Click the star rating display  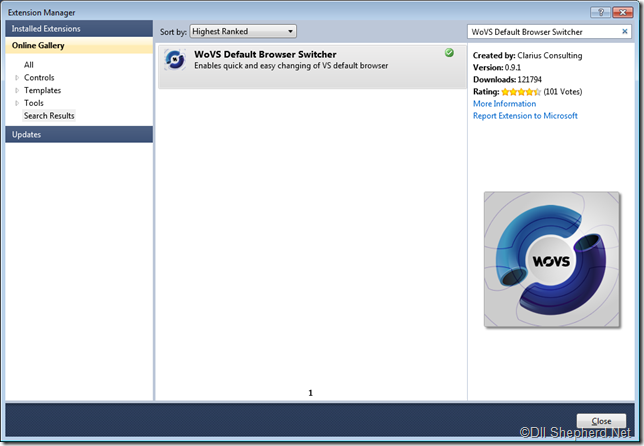click(521, 92)
